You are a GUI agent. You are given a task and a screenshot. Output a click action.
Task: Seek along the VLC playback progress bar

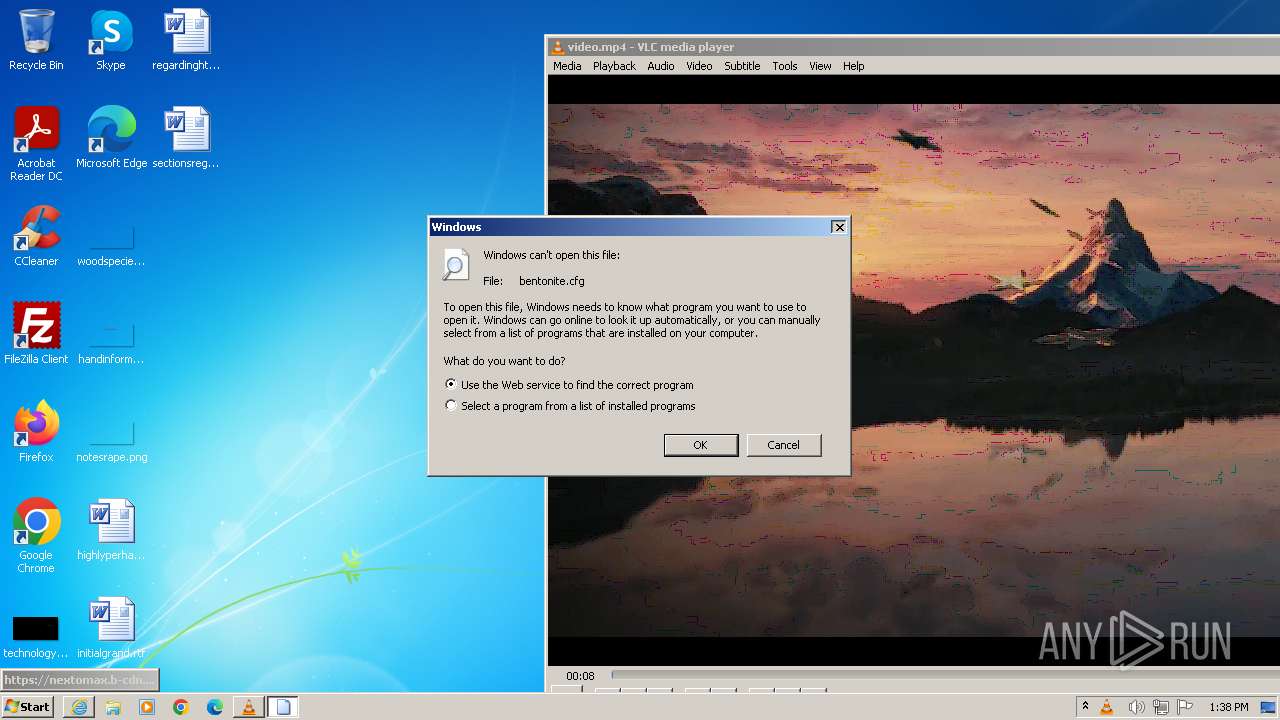point(945,675)
